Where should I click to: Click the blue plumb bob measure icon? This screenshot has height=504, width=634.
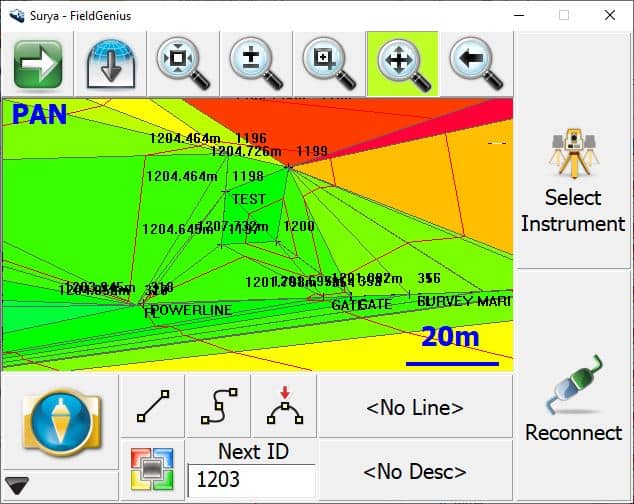click(x=60, y=422)
